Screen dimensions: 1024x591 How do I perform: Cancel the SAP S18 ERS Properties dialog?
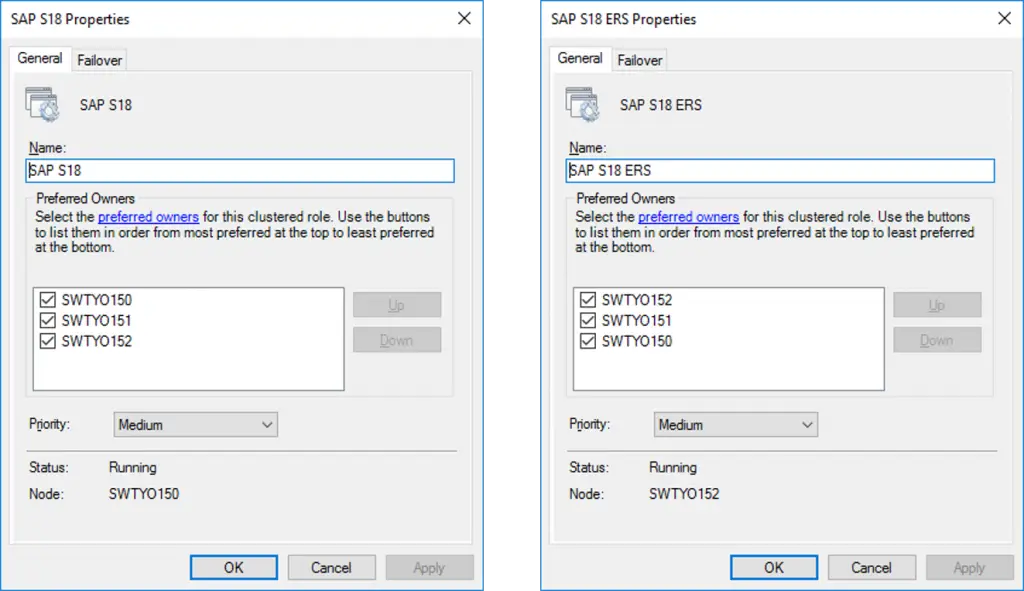[871, 567]
